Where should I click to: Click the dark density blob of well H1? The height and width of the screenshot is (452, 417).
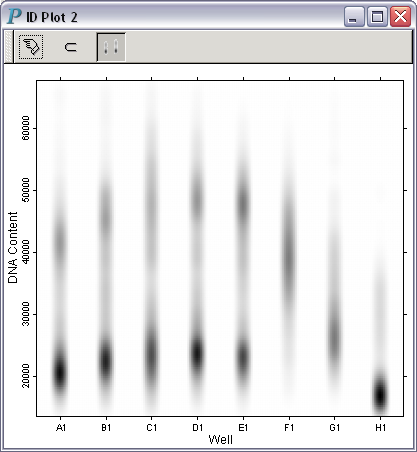point(380,395)
